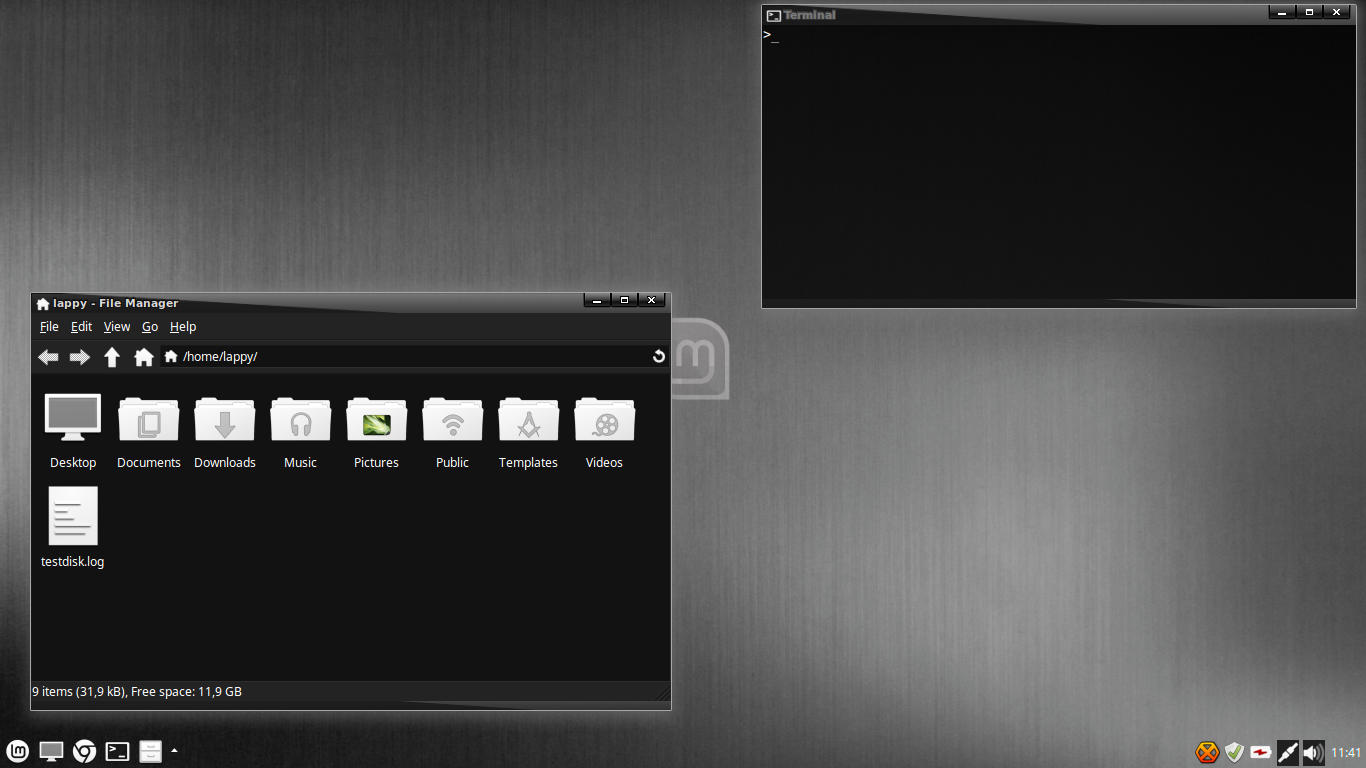Select the Desktop folder icon

tap(73, 417)
